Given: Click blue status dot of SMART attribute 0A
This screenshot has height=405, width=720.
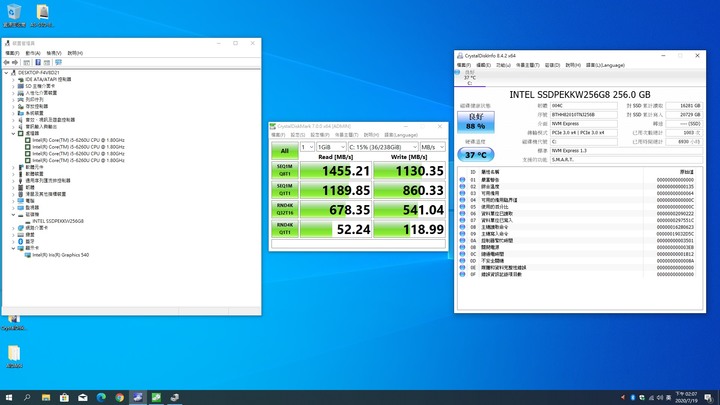Looking at the screenshot, I should (x=462, y=240).
